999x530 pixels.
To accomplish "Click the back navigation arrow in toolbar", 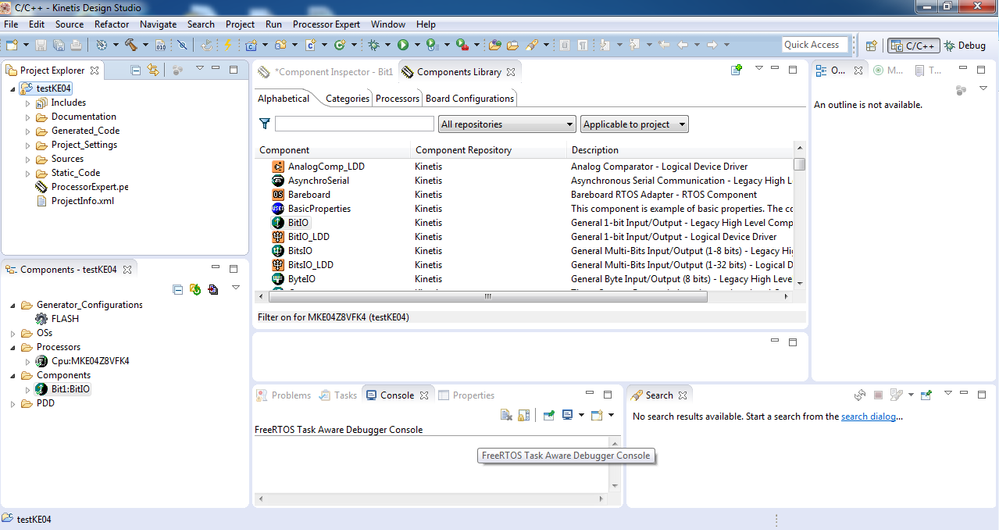I will tap(682, 45).
